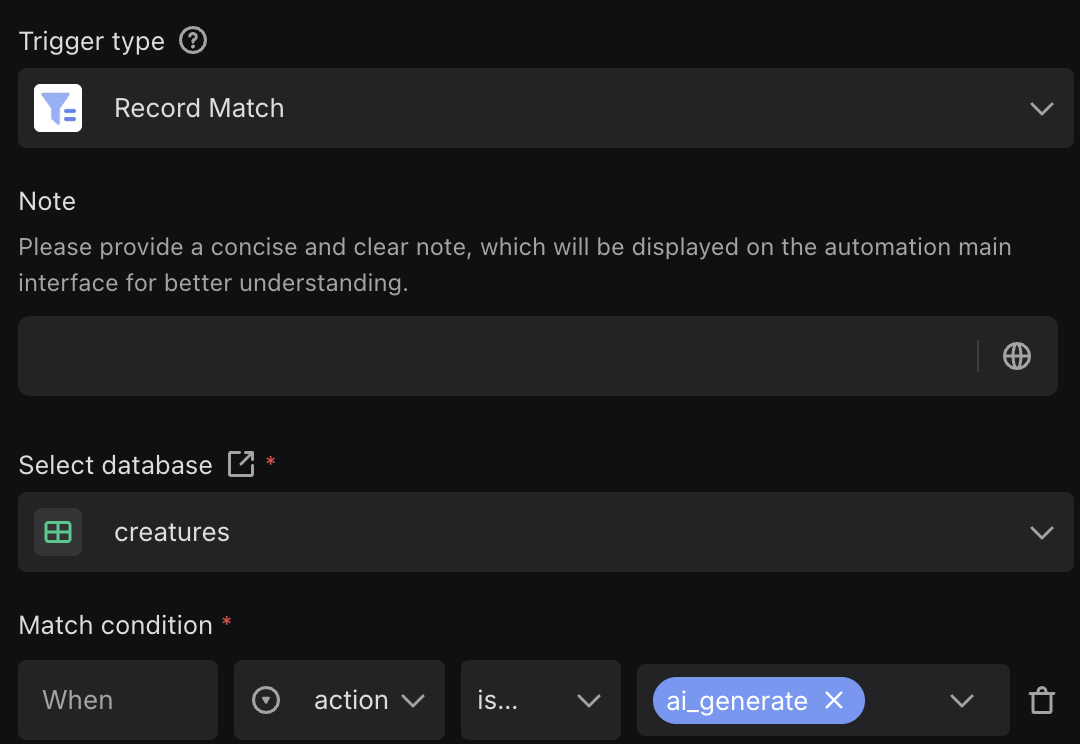Click the "action" field name text
This screenshot has height=744, width=1080.
351,701
